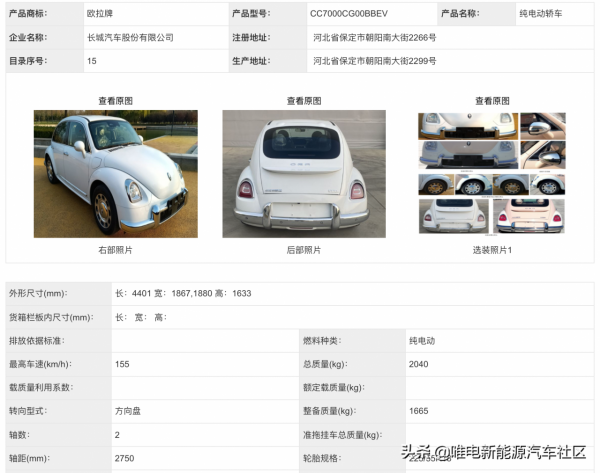Click the 载质量利用系数 label
This screenshot has height=473, width=600.
click(x=41, y=387)
